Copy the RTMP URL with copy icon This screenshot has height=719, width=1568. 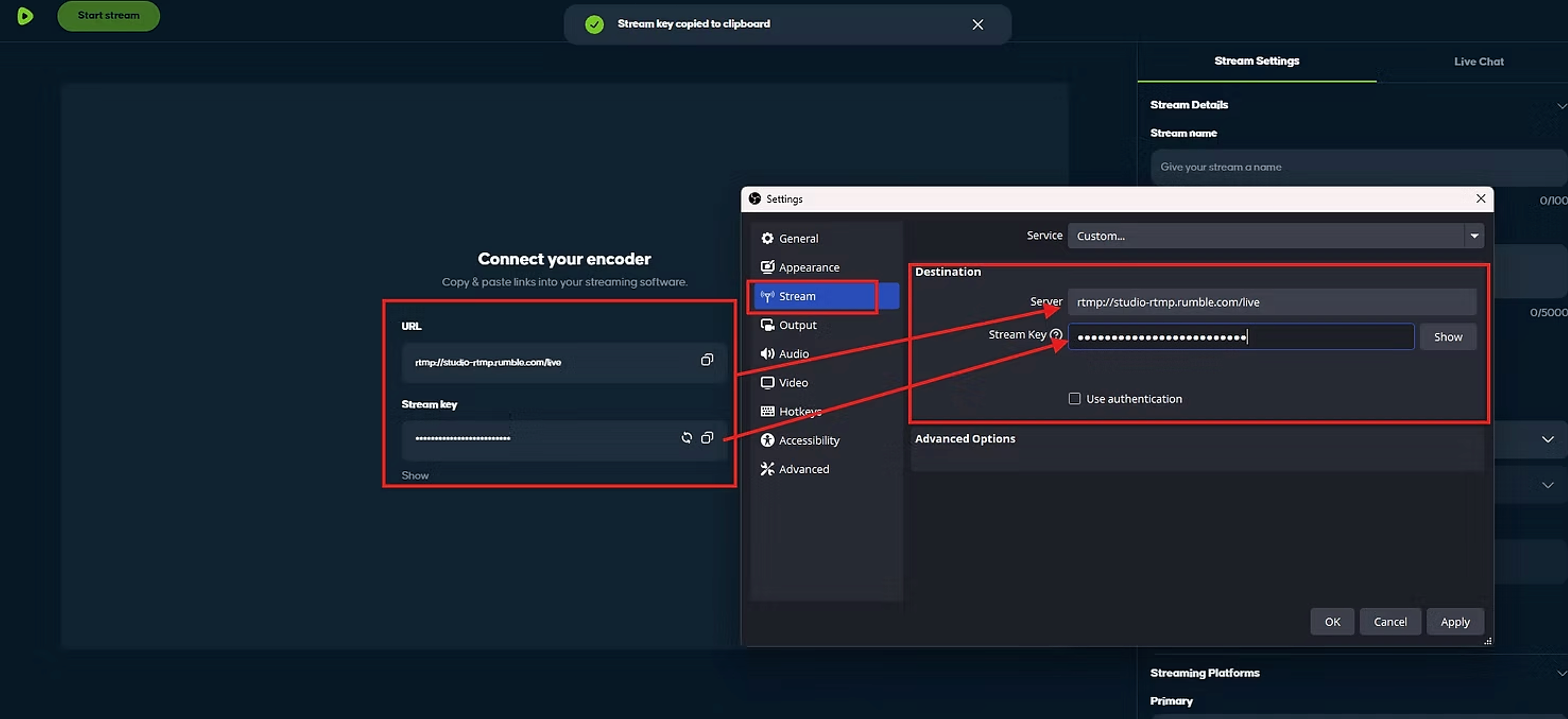[x=707, y=360]
